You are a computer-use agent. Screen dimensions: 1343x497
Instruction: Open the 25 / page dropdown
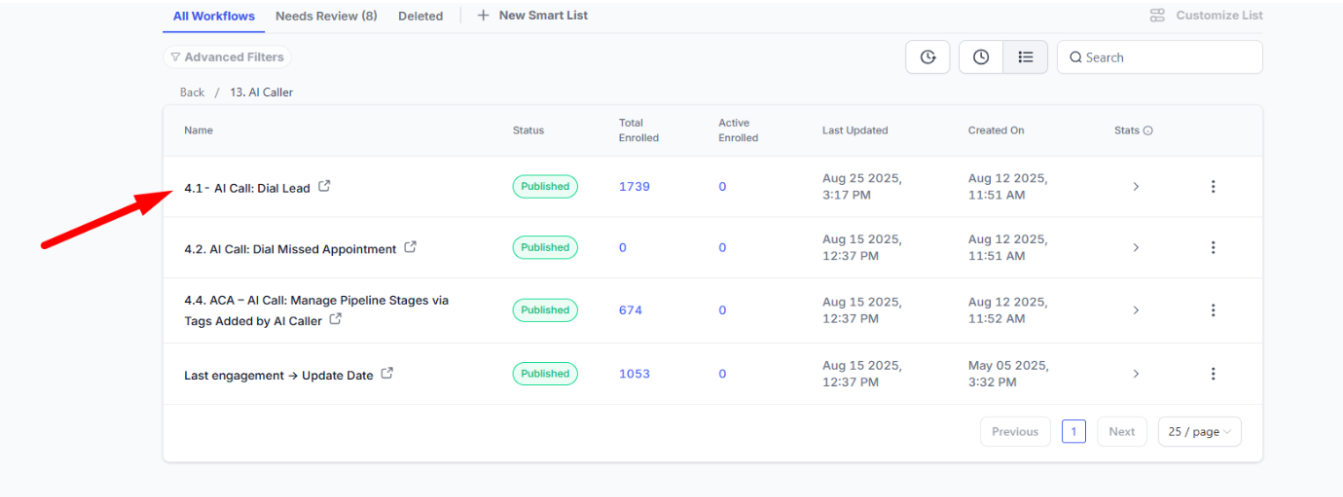point(1200,432)
